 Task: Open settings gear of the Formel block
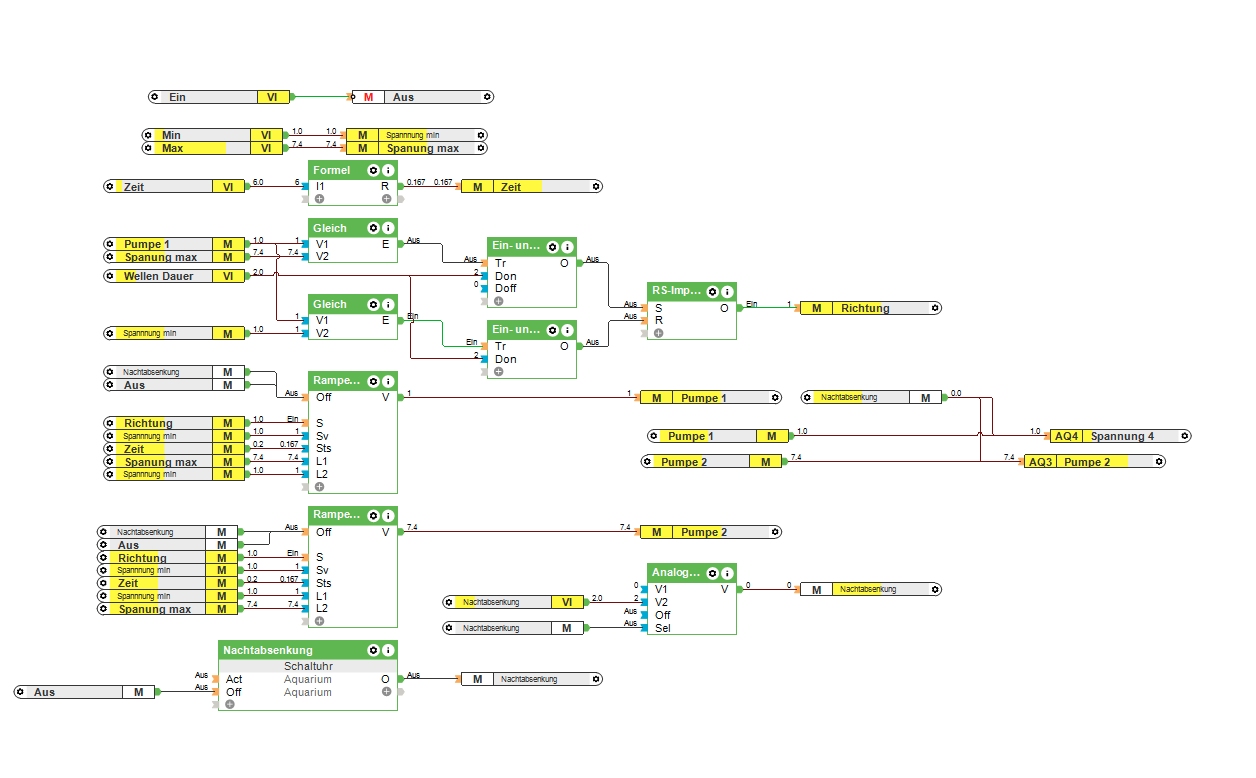tap(373, 171)
